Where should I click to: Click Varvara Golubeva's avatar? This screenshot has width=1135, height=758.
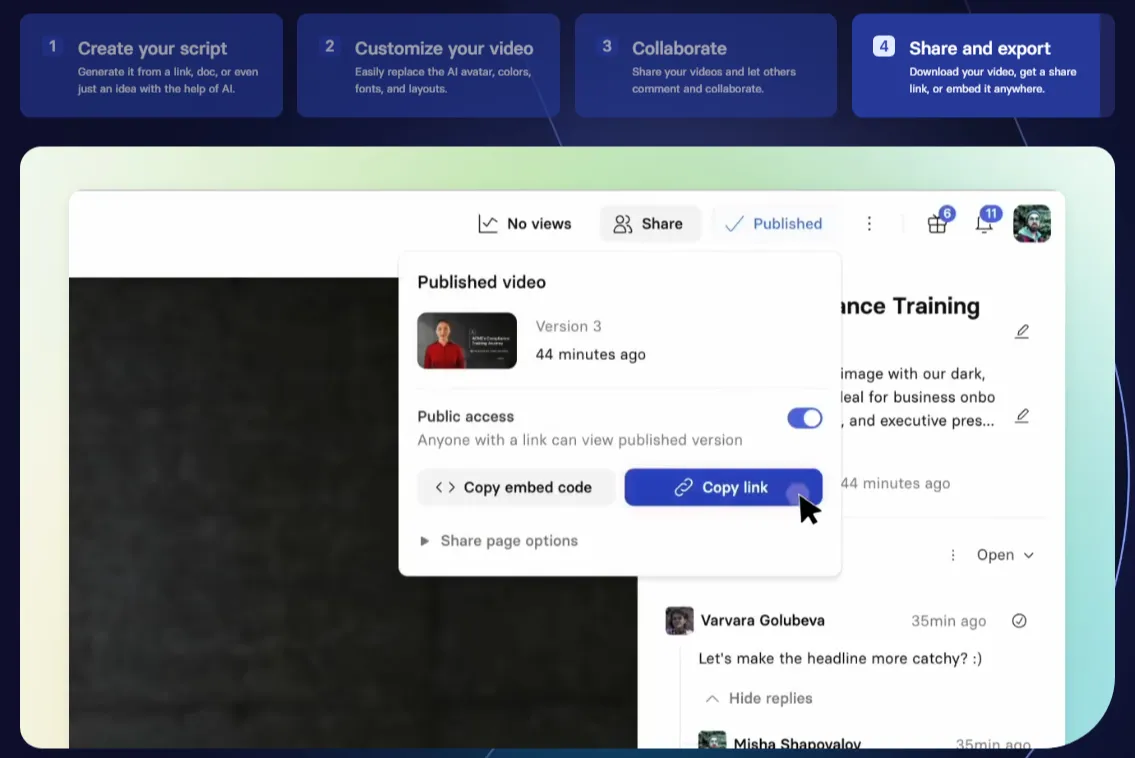[679, 621]
